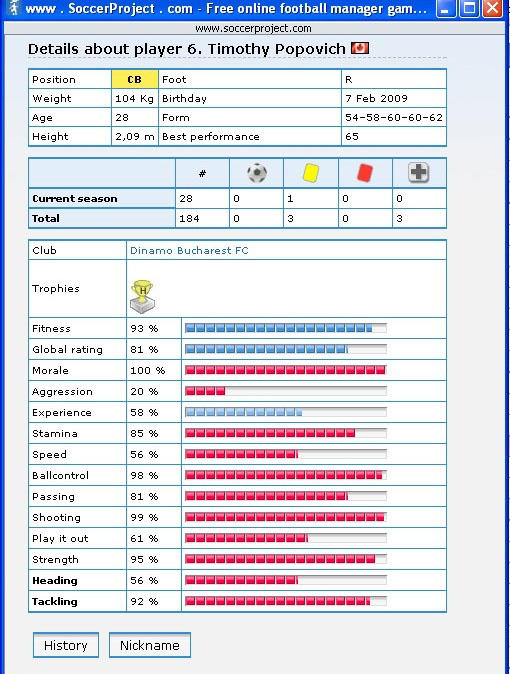Screen dimensions: 510x674
Task: Select the 'Total' row label
Action: [x=46, y=218]
